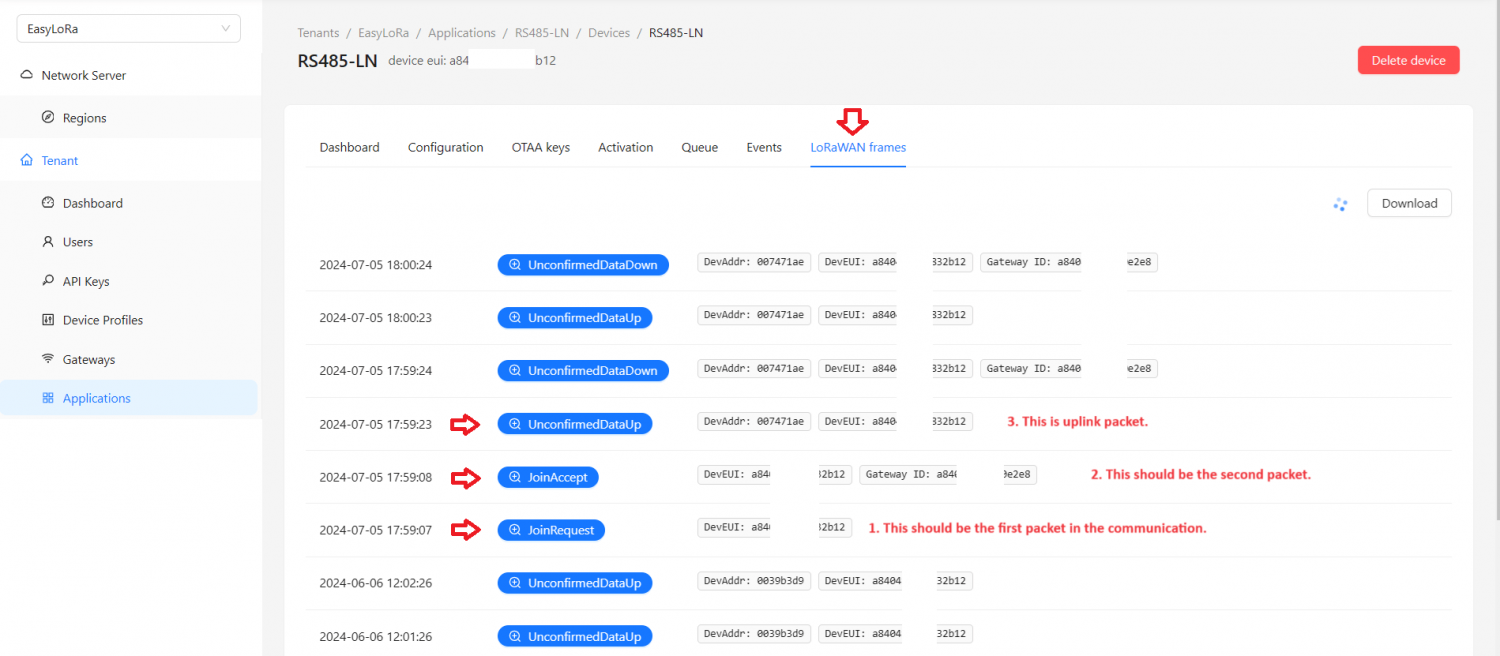1500x656 pixels.
Task: Select the Users icon in sidebar
Action: click(50, 241)
